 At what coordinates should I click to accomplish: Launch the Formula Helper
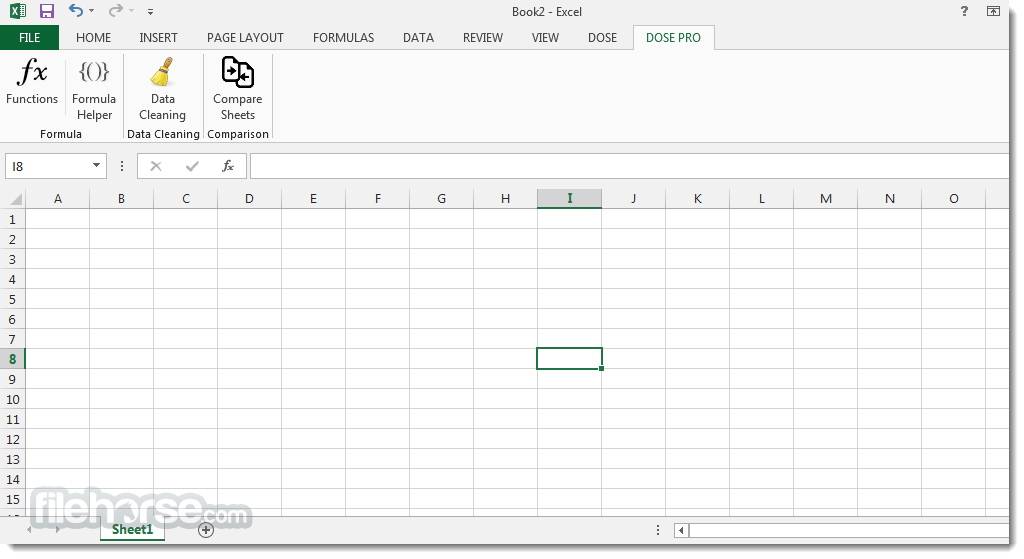(94, 89)
